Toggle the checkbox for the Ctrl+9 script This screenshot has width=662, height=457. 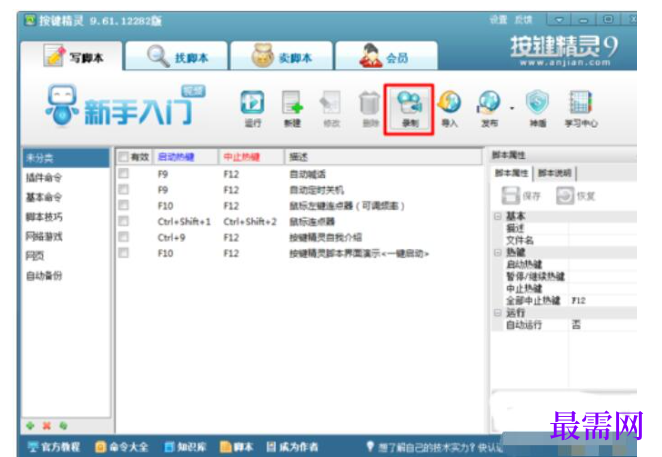pos(123,237)
